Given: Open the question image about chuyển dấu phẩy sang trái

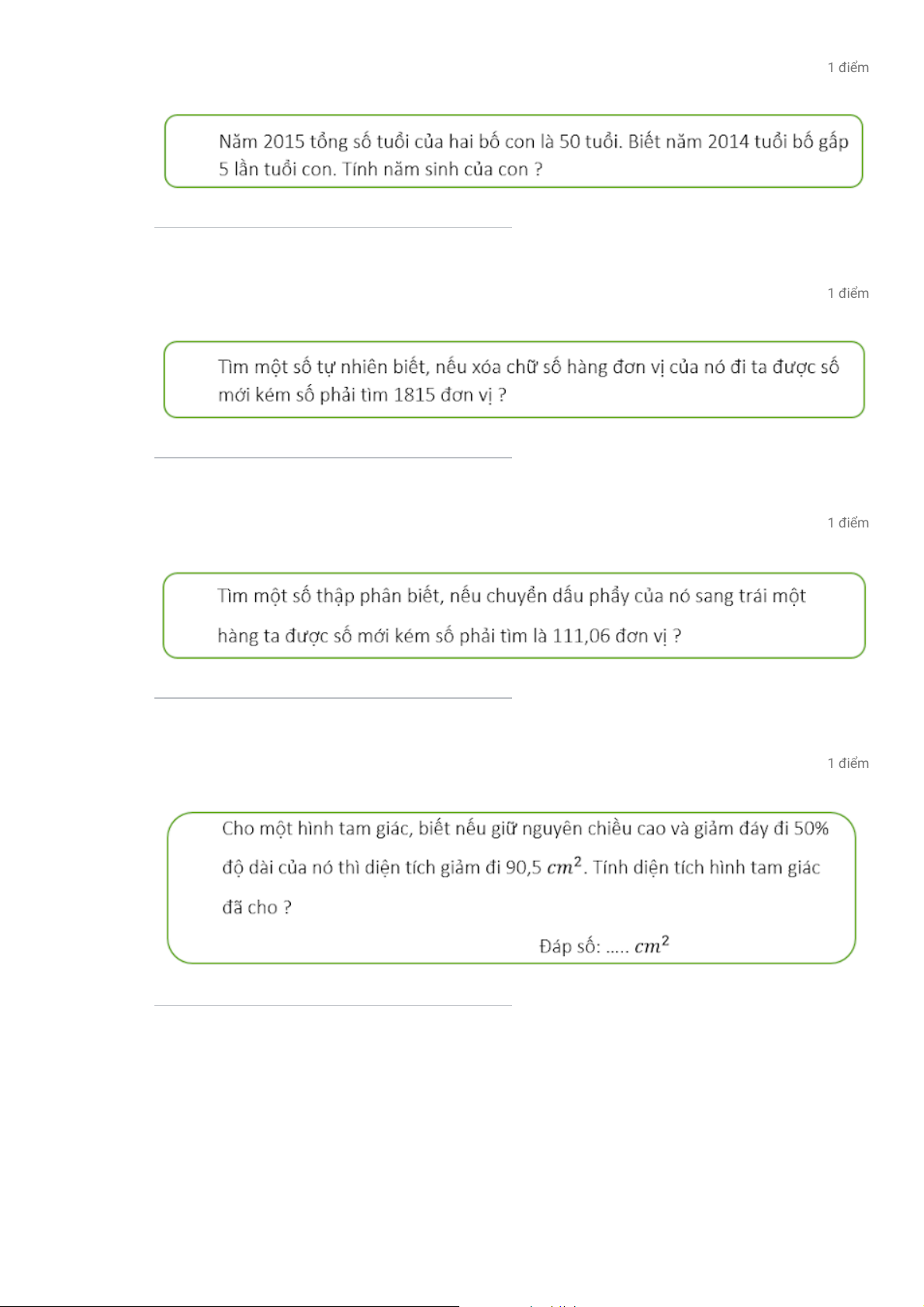Looking at the screenshot, I should click(x=514, y=616).
